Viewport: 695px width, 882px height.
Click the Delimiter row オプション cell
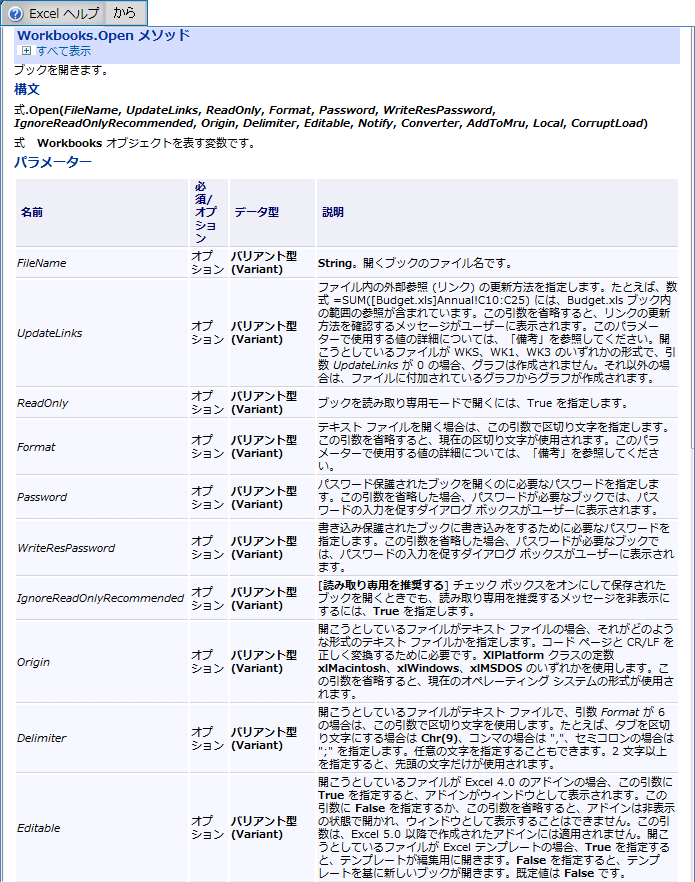click(208, 737)
